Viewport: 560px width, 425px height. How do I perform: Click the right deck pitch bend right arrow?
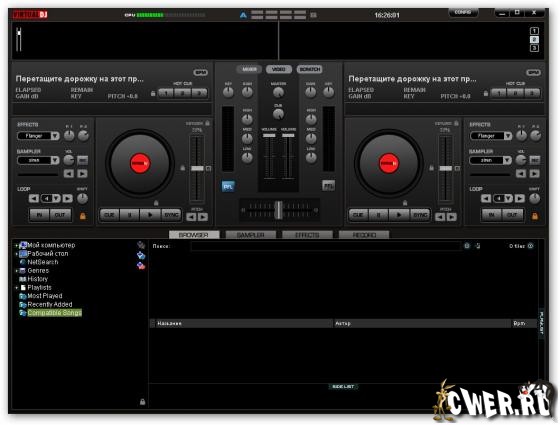(x=452, y=217)
